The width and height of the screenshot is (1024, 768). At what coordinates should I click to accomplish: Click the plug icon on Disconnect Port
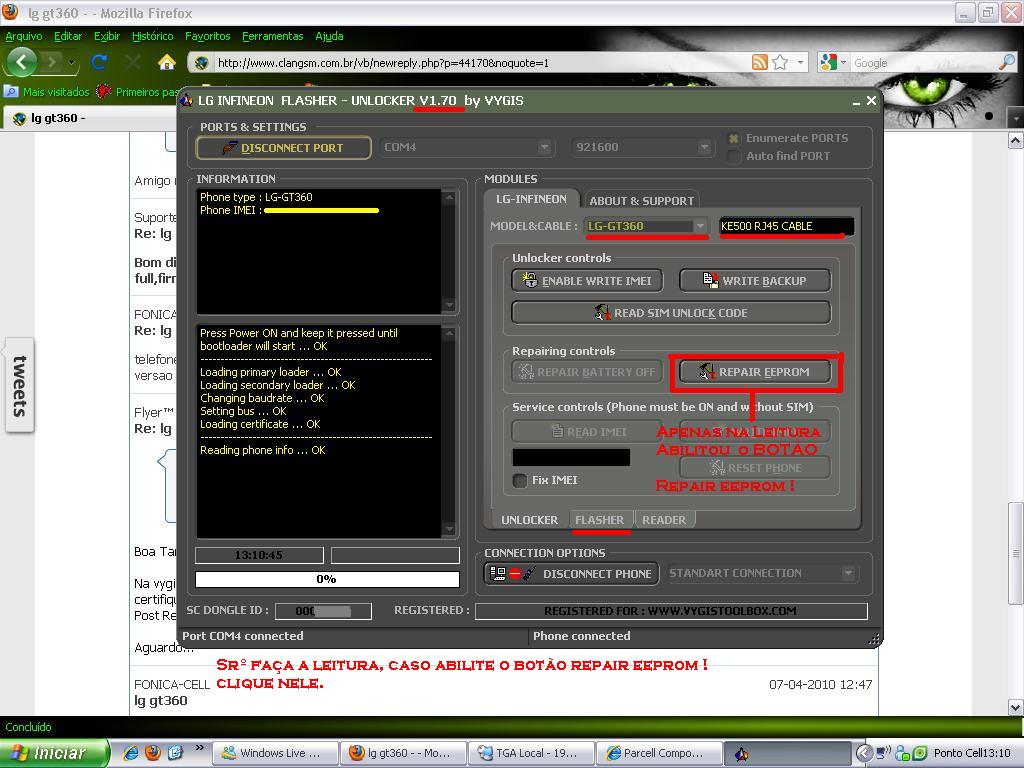pyautogui.click(x=229, y=148)
